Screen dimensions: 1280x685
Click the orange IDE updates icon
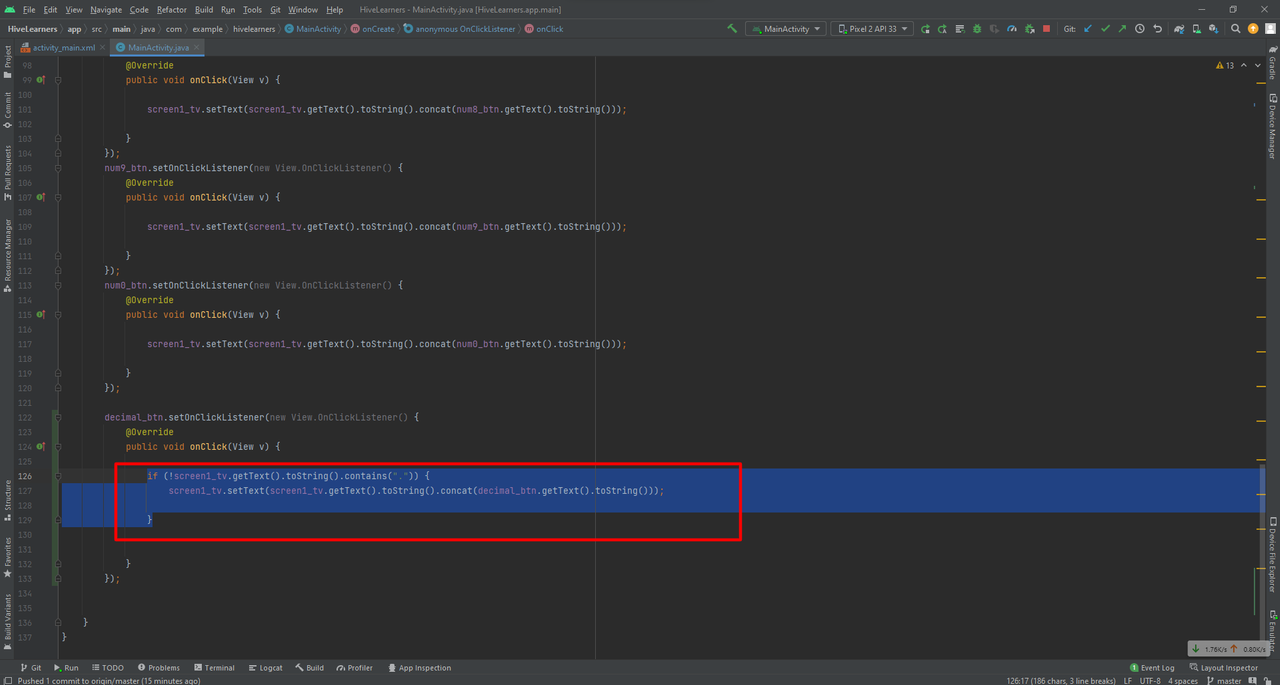(x=1254, y=29)
